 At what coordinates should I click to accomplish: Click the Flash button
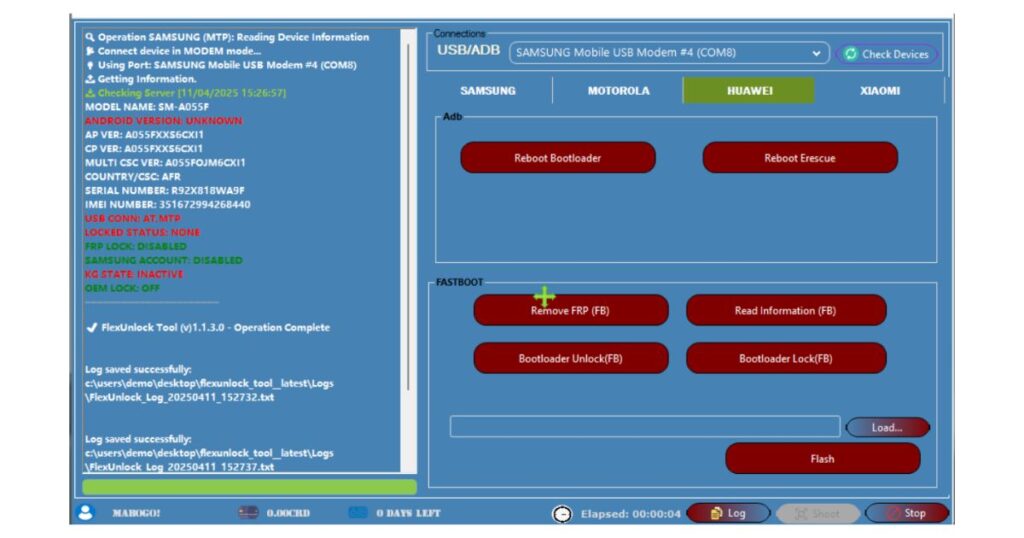(x=823, y=459)
